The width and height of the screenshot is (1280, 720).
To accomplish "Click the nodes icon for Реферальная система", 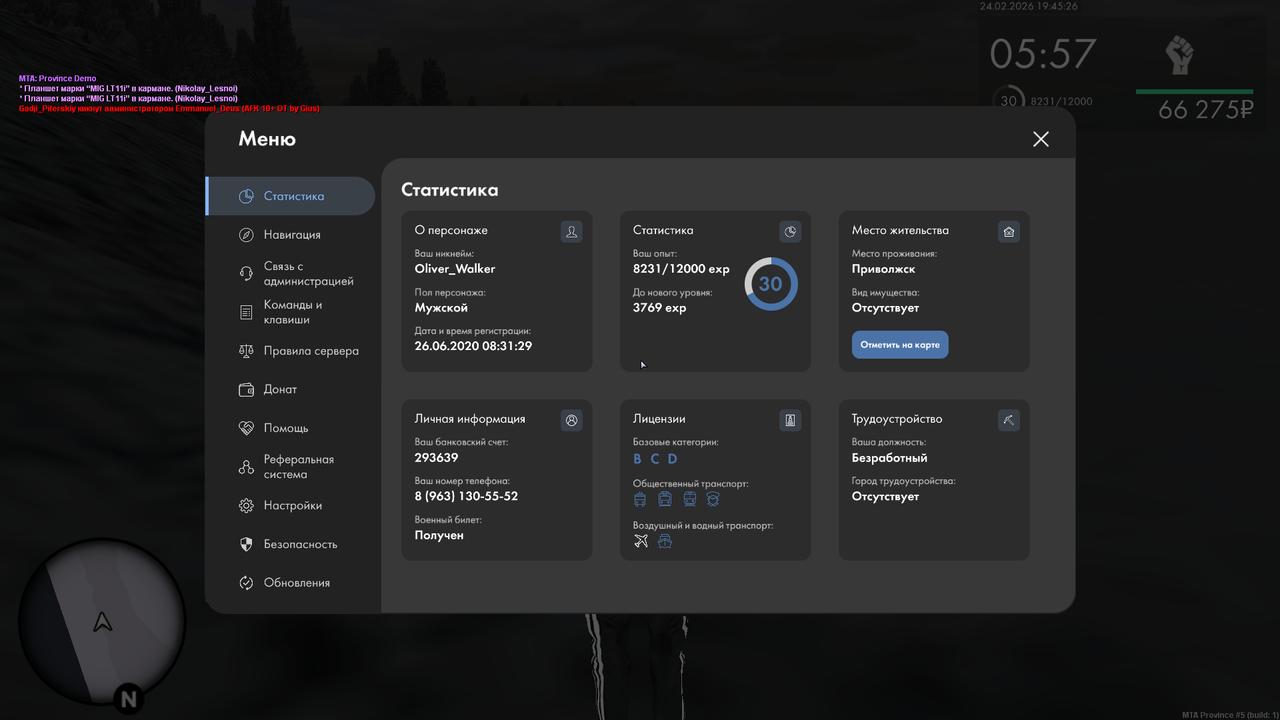I will pyautogui.click(x=246, y=467).
